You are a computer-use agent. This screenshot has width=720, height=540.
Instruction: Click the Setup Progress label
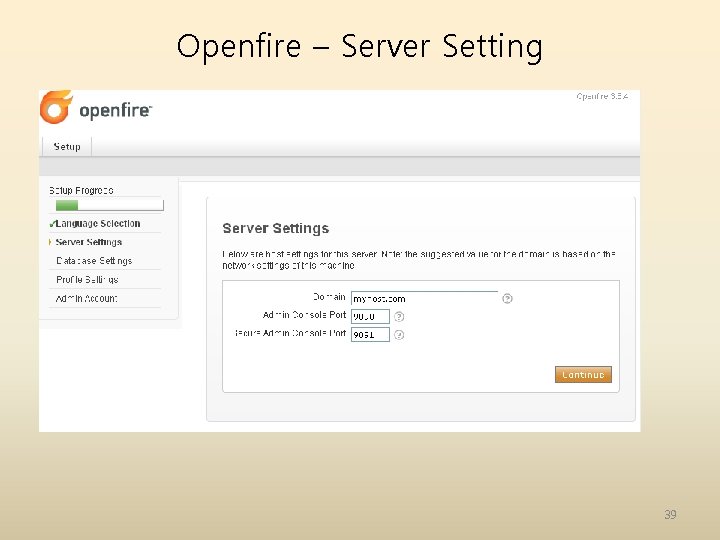(x=81, y=190)
